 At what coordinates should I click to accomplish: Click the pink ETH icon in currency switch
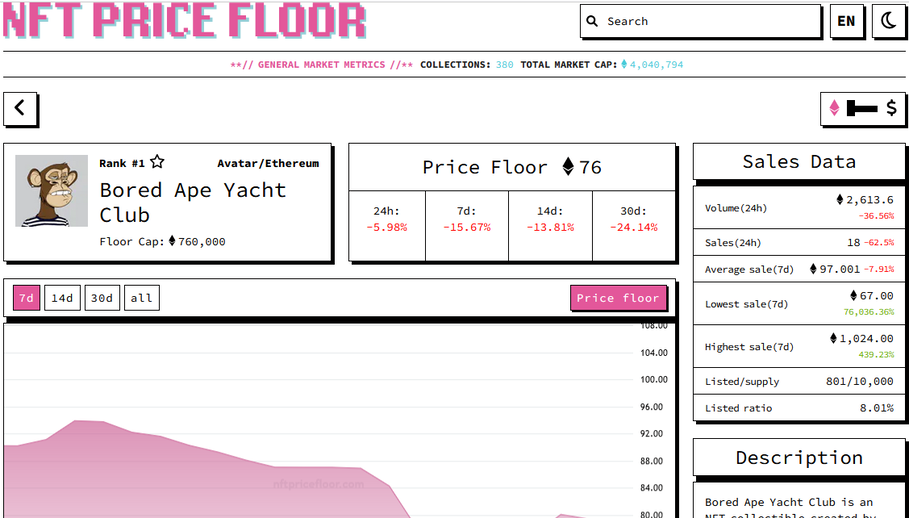(x=834, y=108)
